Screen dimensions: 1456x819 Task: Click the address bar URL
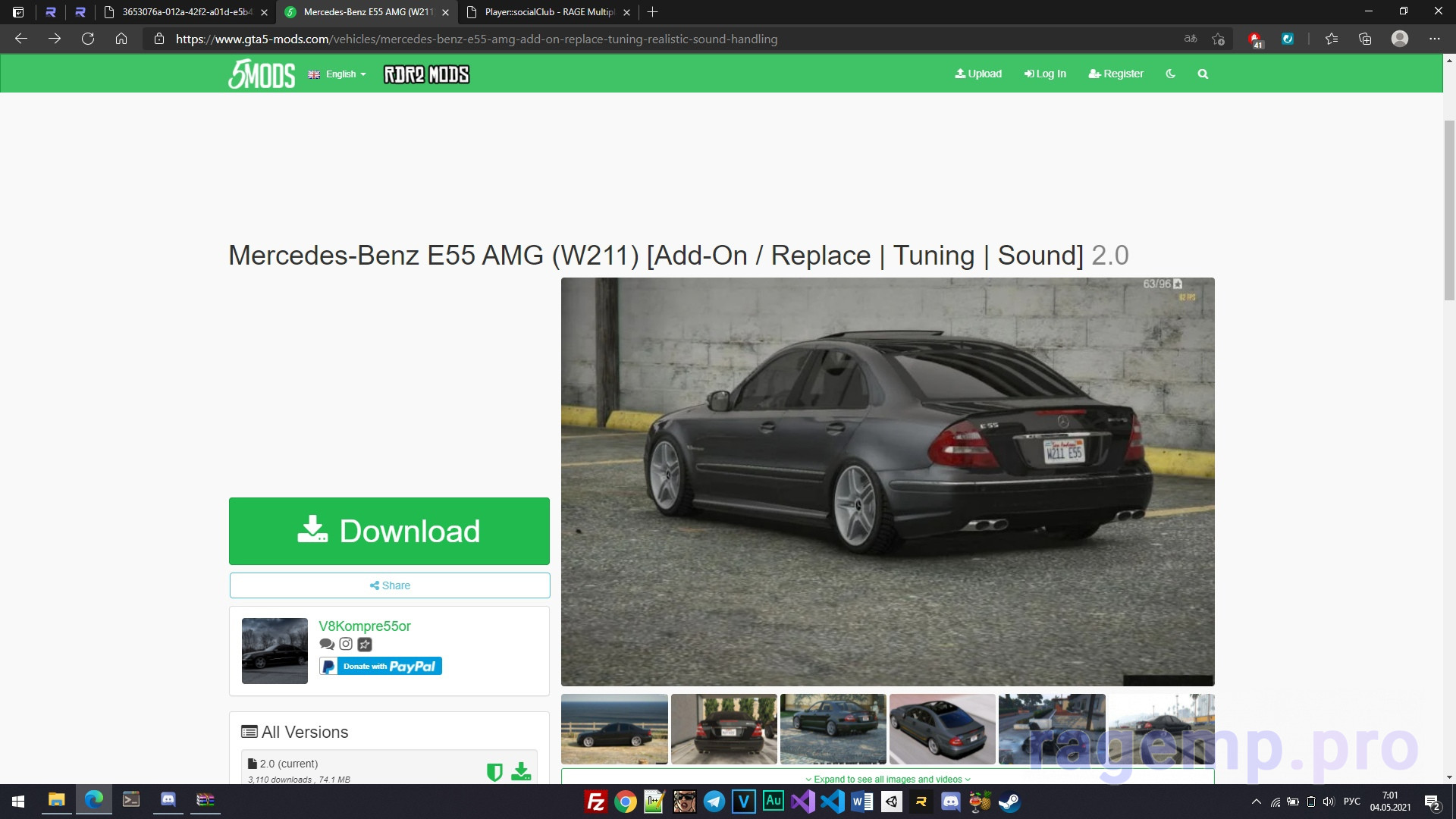coord(476,39)
